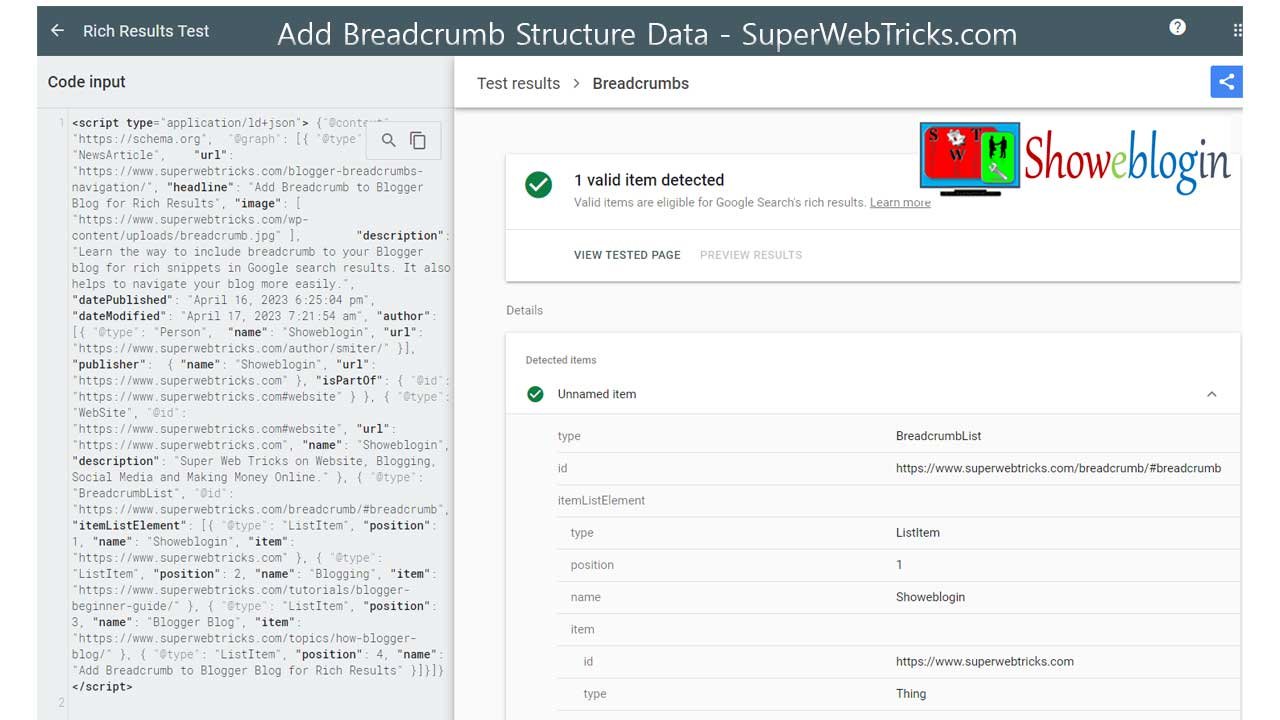Select the Breadcrumbs breadcrumb label

(x=640, y=83)
